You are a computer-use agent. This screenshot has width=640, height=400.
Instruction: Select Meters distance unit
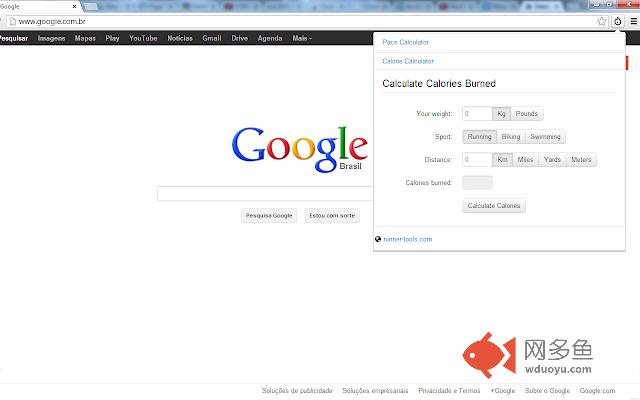click(581, 160)
